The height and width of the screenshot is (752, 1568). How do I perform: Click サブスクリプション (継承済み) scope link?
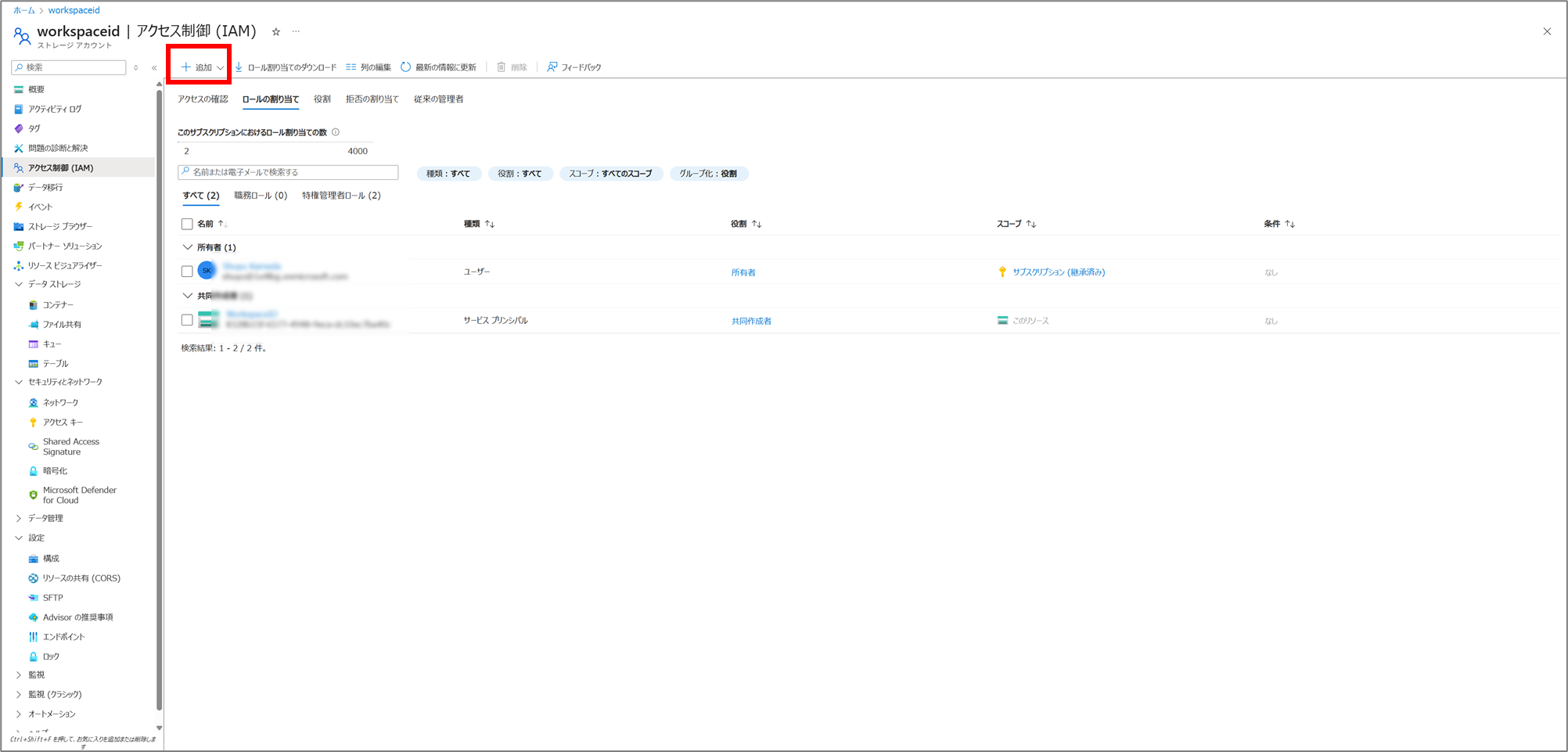coord(1058,272)
